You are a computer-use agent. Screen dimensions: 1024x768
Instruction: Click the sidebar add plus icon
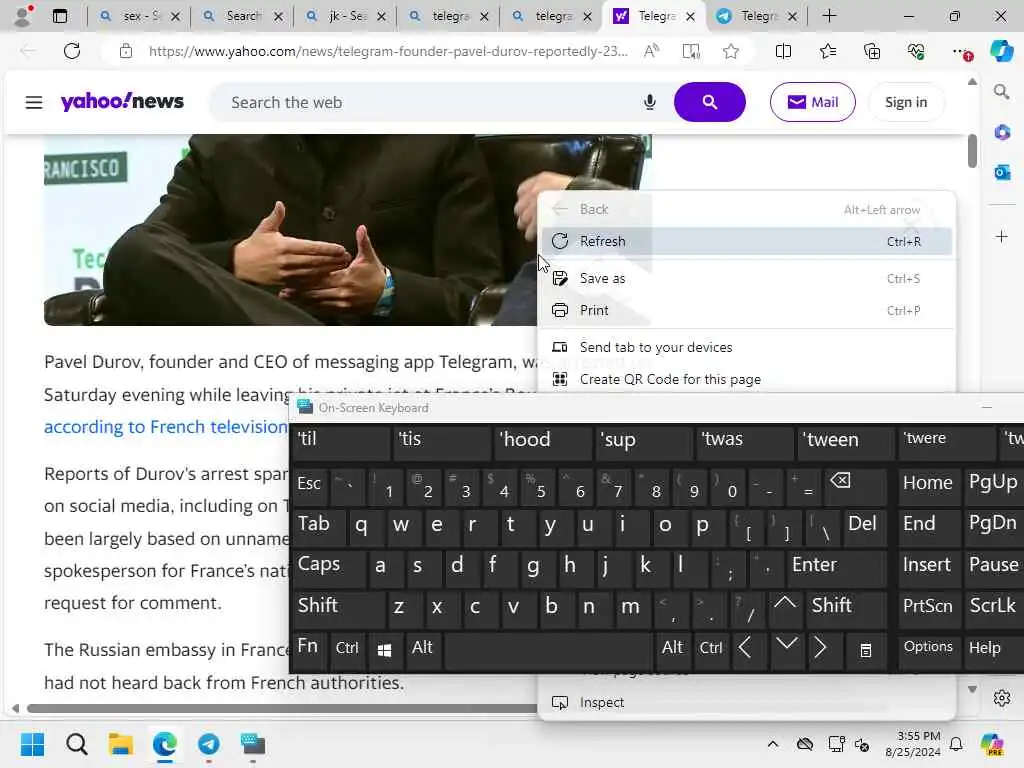(x=1001, y=236)
